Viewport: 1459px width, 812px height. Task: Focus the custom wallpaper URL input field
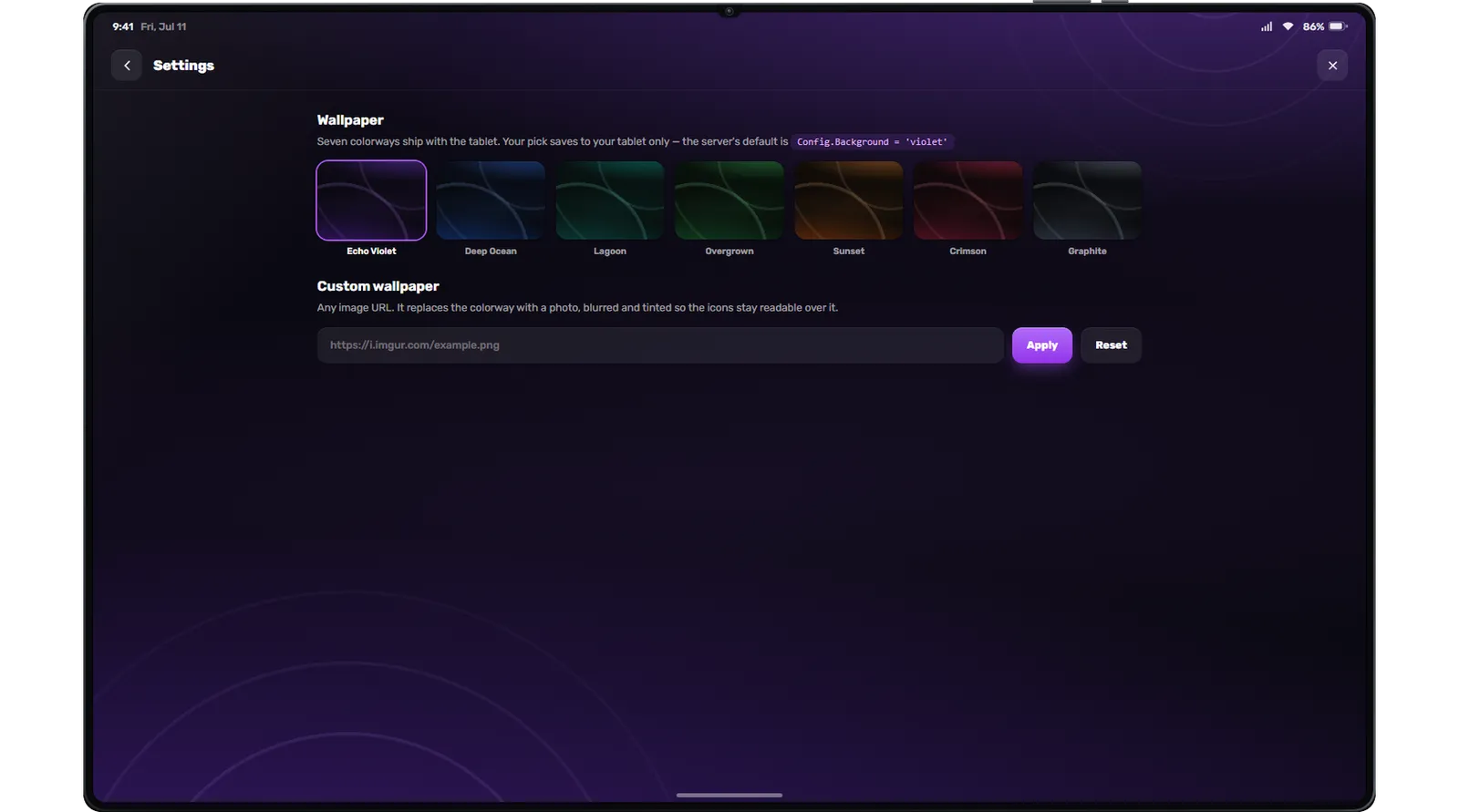coord(660,345)
